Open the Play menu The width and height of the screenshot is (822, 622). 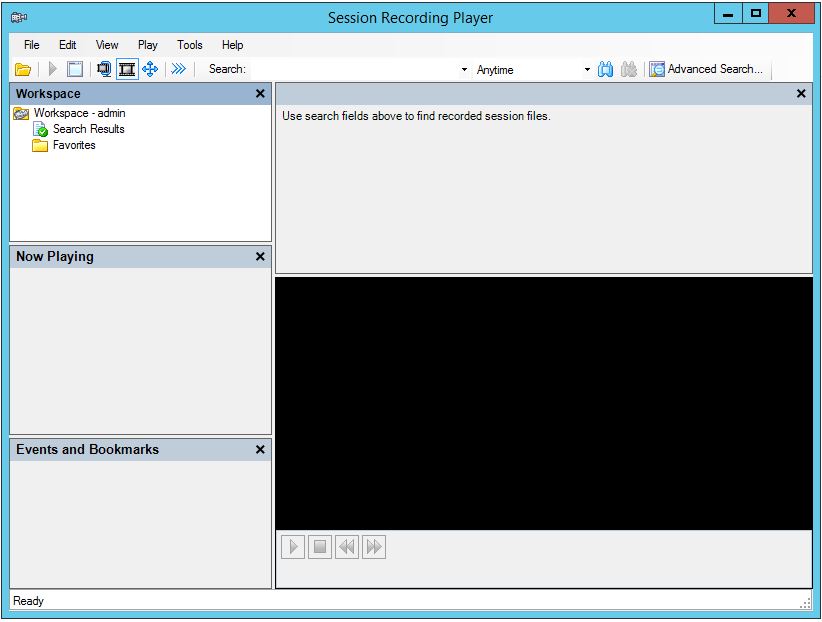pos(147,44)
